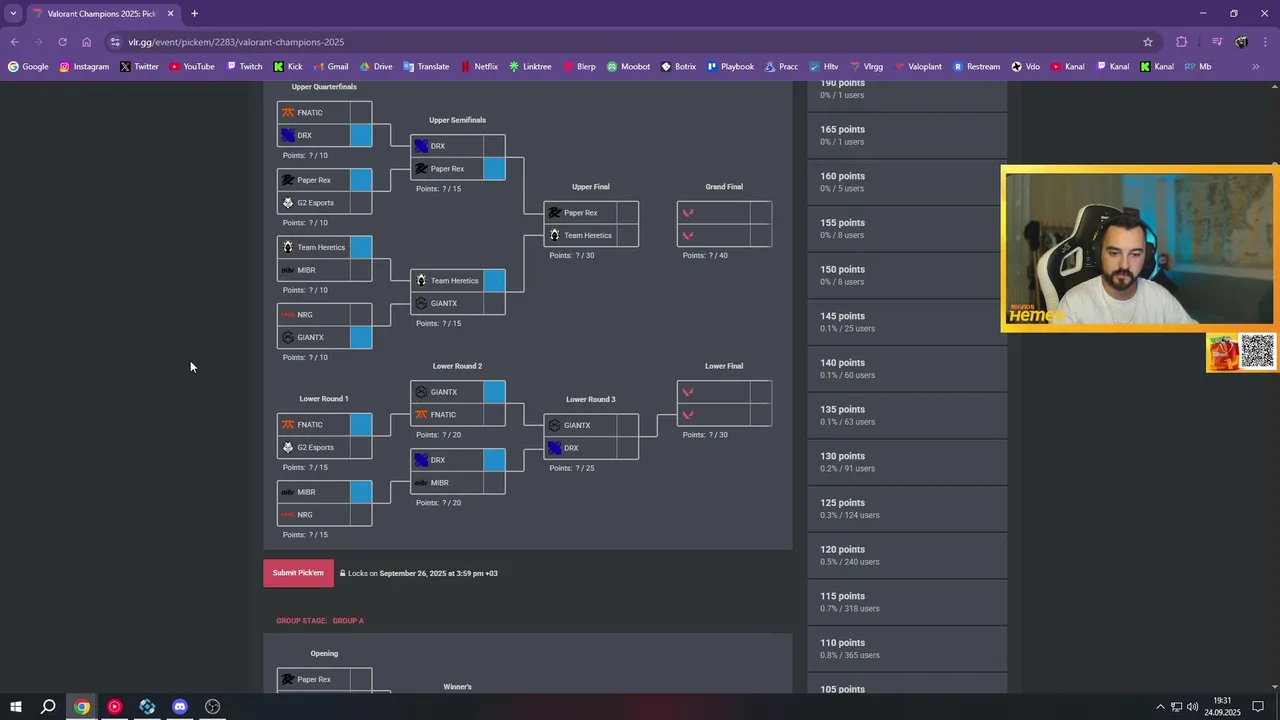The height and width of the screenshot is (720, 1280).
Task: Open the Windows notification center icon
Action: pos(1258,707)
